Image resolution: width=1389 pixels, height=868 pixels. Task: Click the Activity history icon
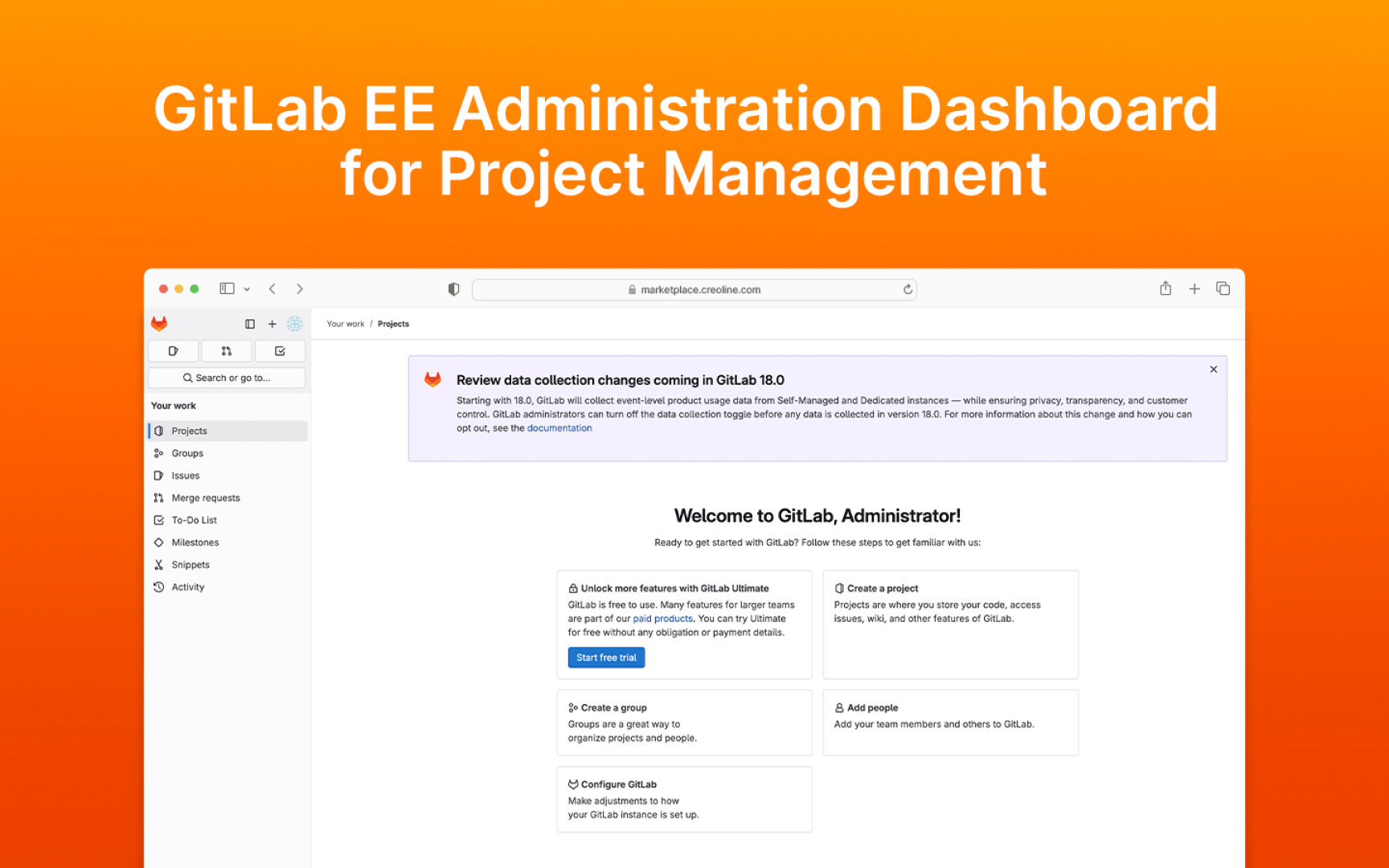[x=159, y=588]
